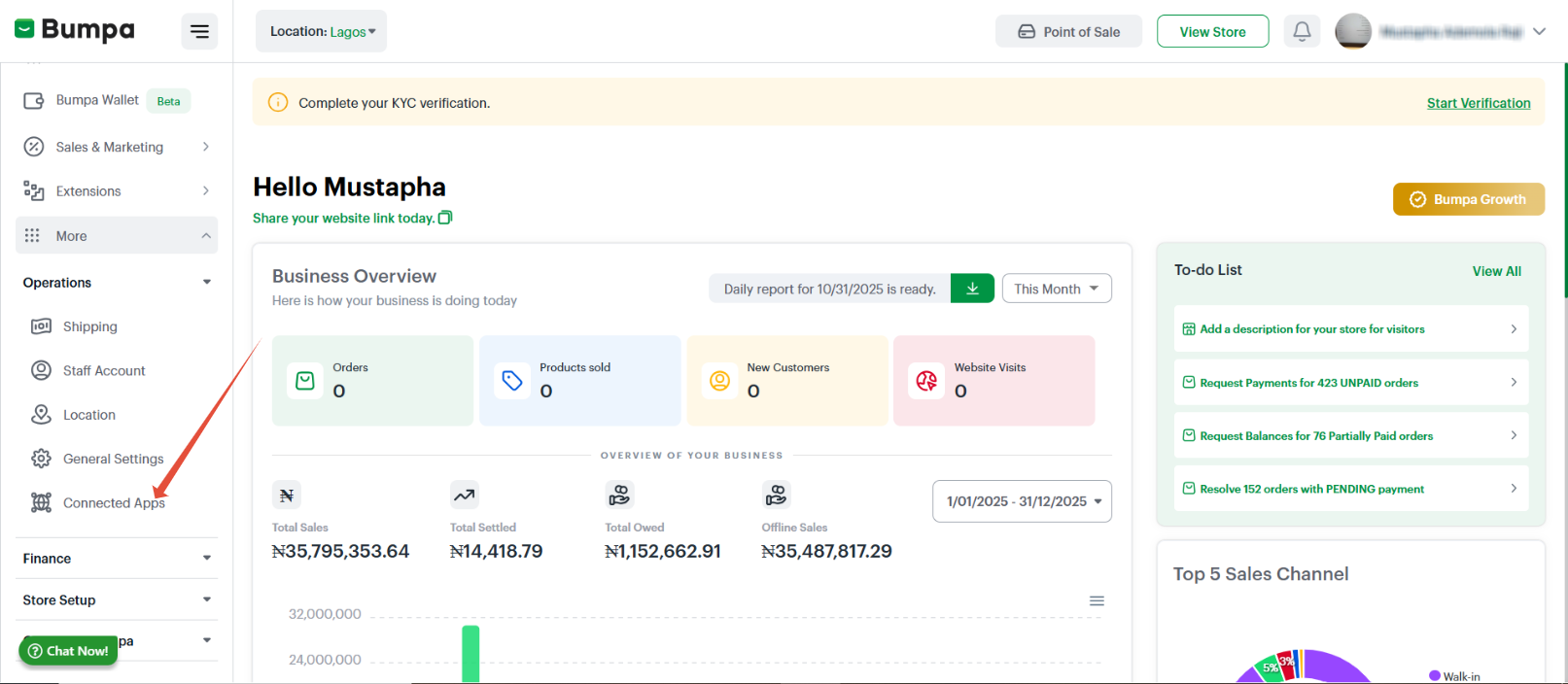Click the Total Sales ₦35,795,353.64 value
1568x684 pixels.
pyautogui.click(x=340, y=552)
